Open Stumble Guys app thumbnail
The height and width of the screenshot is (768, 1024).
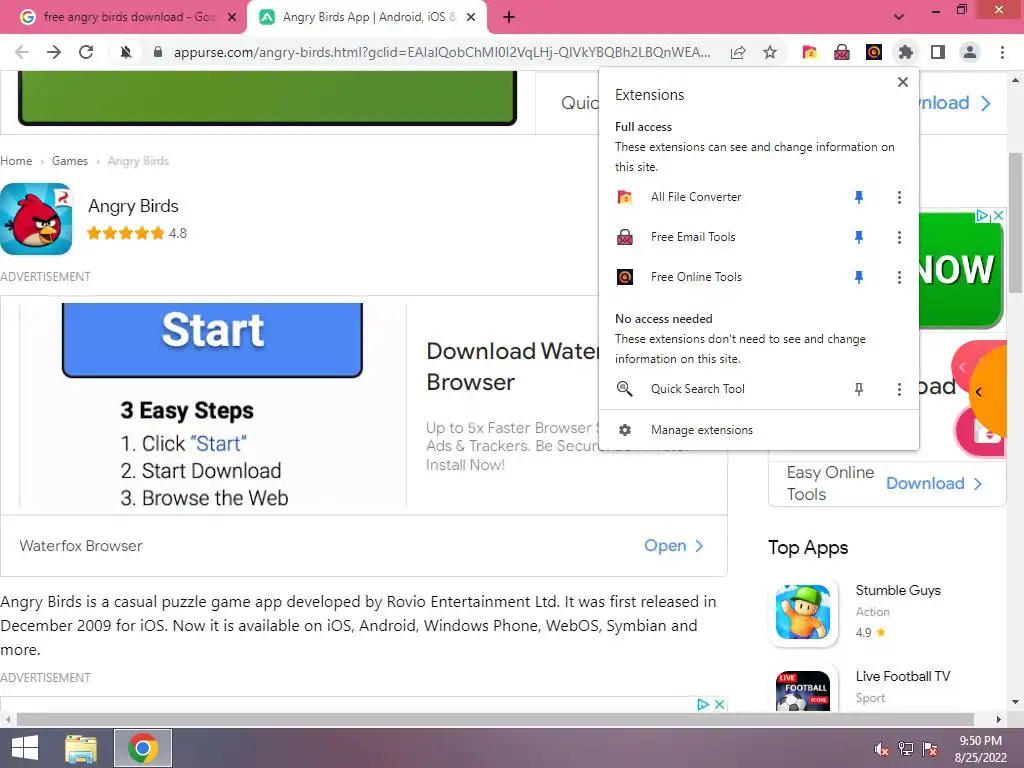coord(803,612)
